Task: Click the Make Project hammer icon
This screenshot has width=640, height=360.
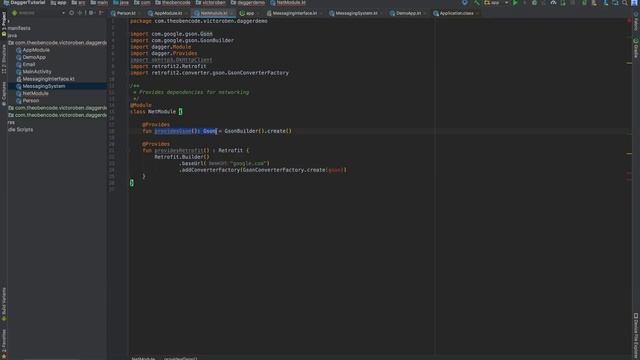Action: click(476, 3)
